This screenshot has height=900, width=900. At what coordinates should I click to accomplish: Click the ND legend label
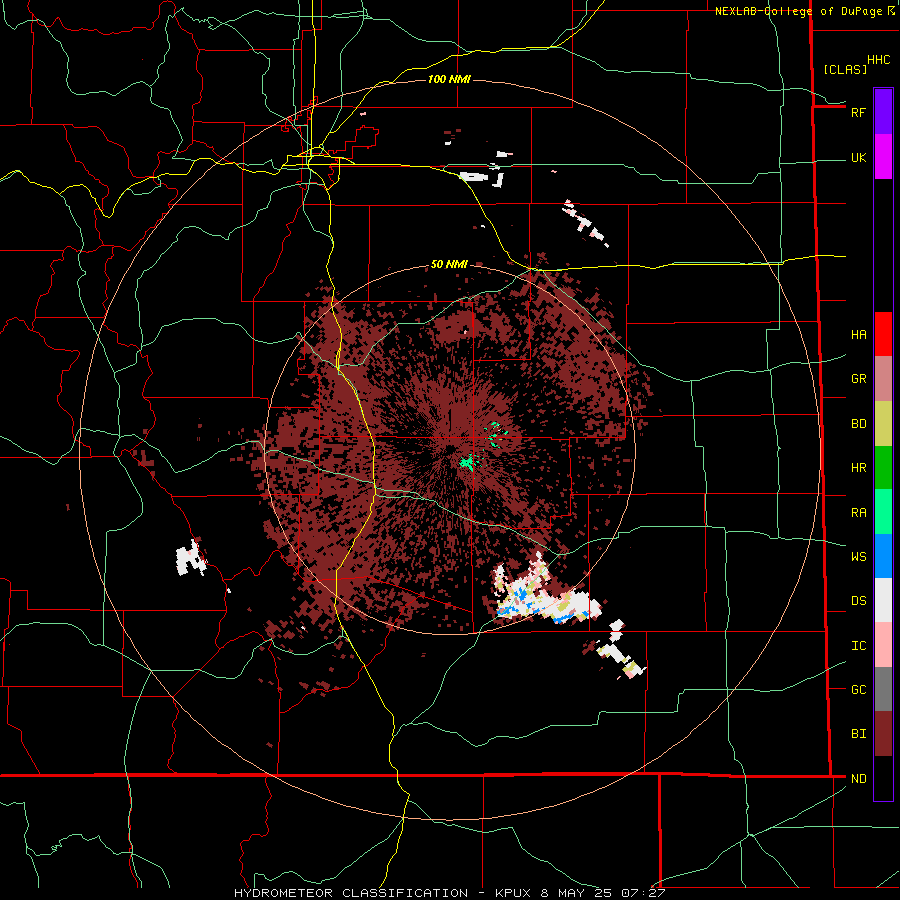[858, 779]
